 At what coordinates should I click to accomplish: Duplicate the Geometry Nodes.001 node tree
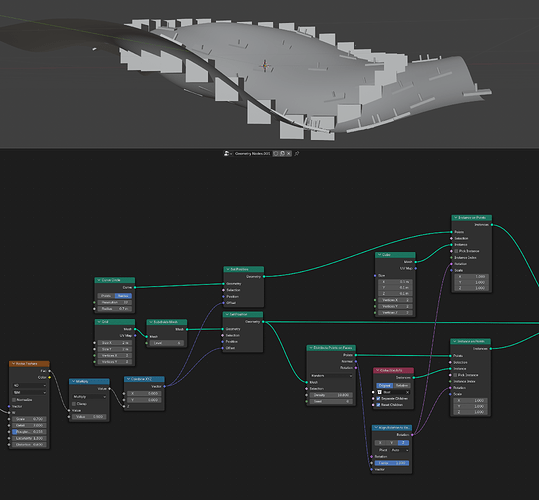click(x=282, y=154)
